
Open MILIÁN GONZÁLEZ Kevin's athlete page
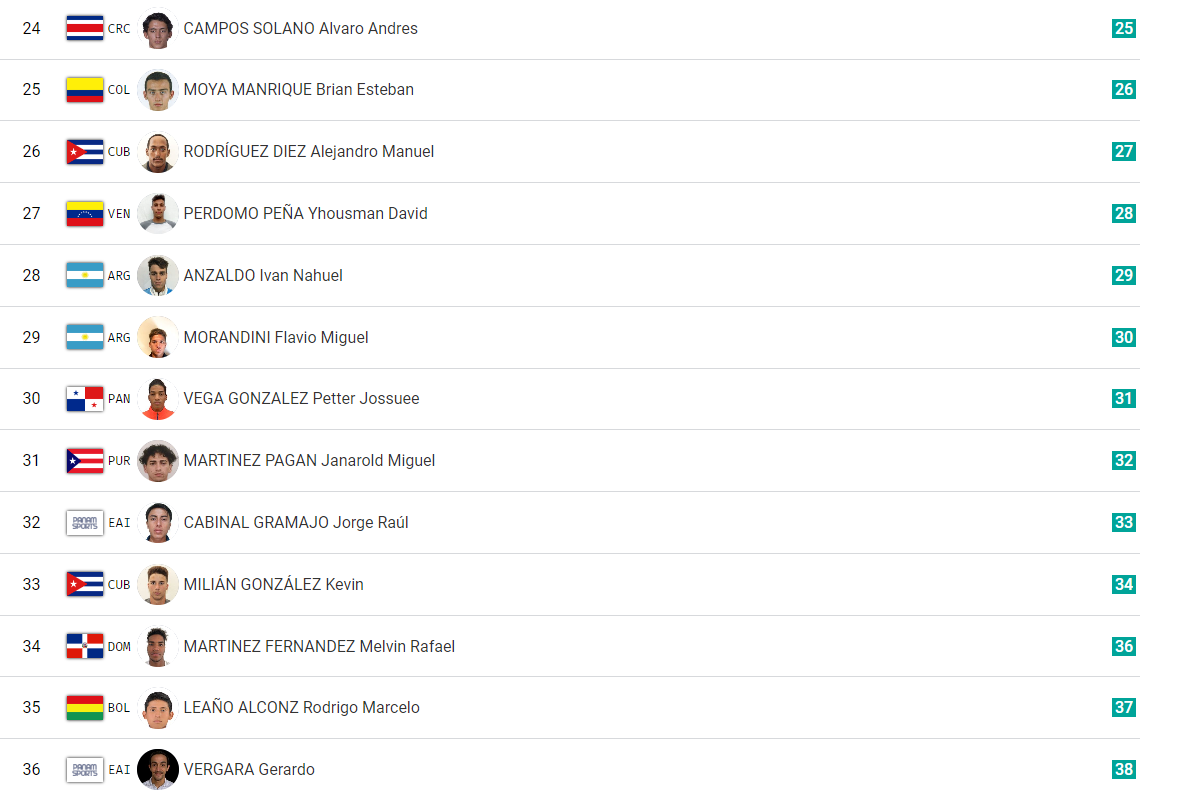click(273, 585)
